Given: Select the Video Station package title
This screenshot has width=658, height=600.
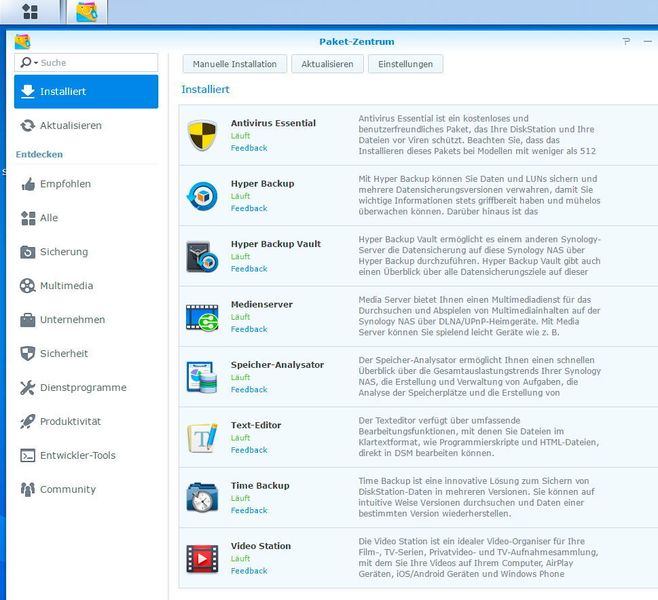Looking at the screenshot, I should pyautogui.click(x=261, y=546).
